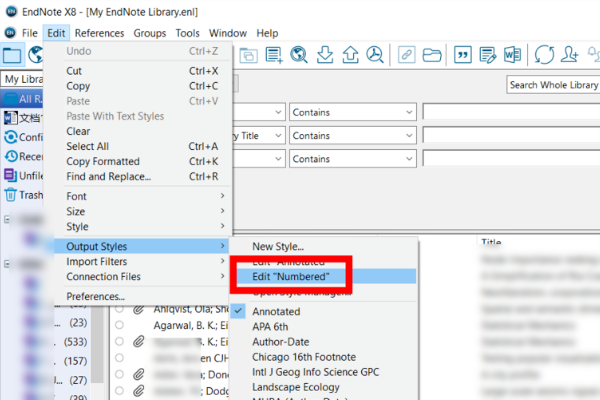Click the Open File folder icon
Viewport: 600px width, 400px height.
pyautogui.click(x=432, y=55)
